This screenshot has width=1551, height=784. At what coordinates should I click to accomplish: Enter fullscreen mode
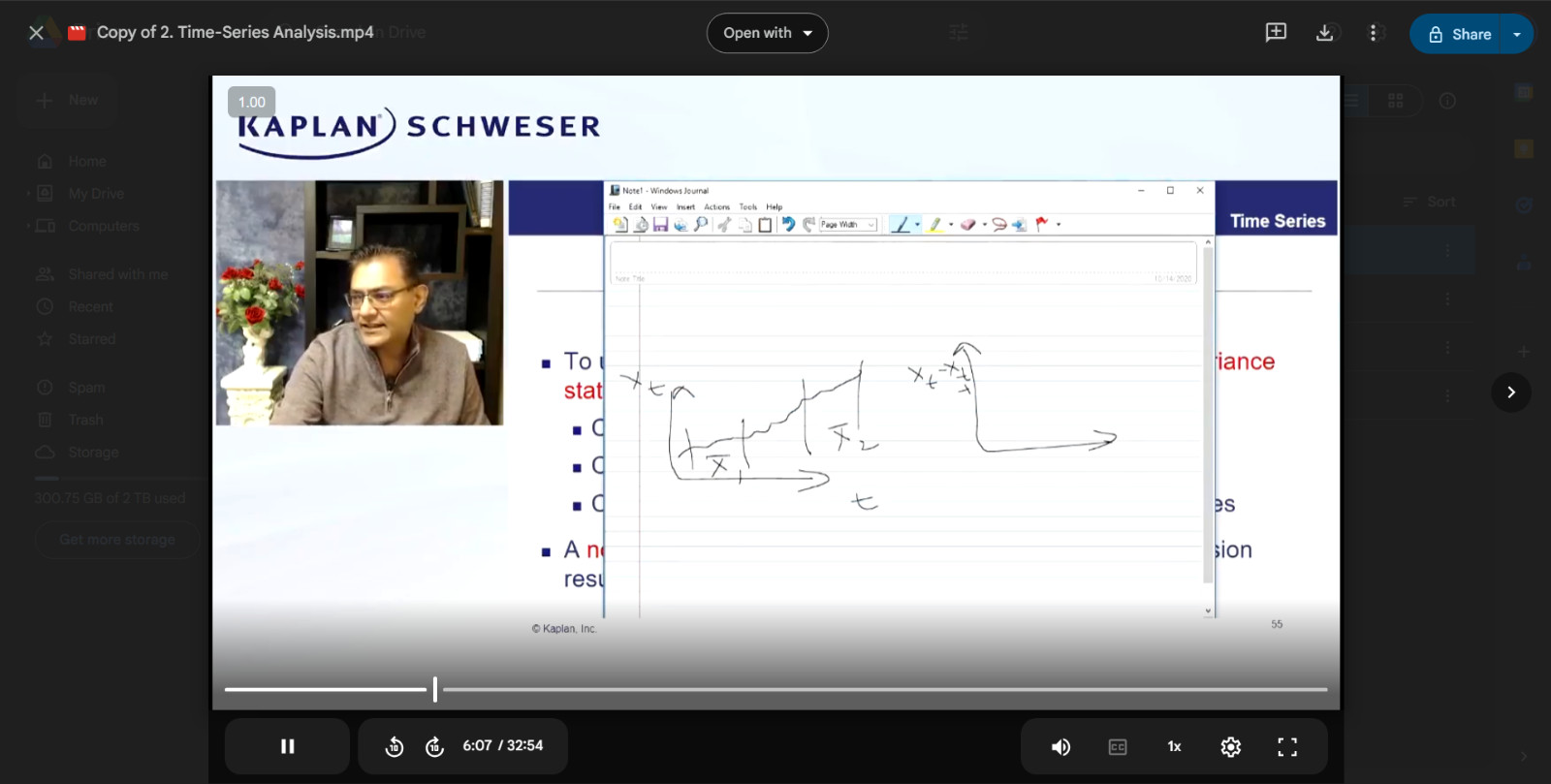click(1287, 746)
